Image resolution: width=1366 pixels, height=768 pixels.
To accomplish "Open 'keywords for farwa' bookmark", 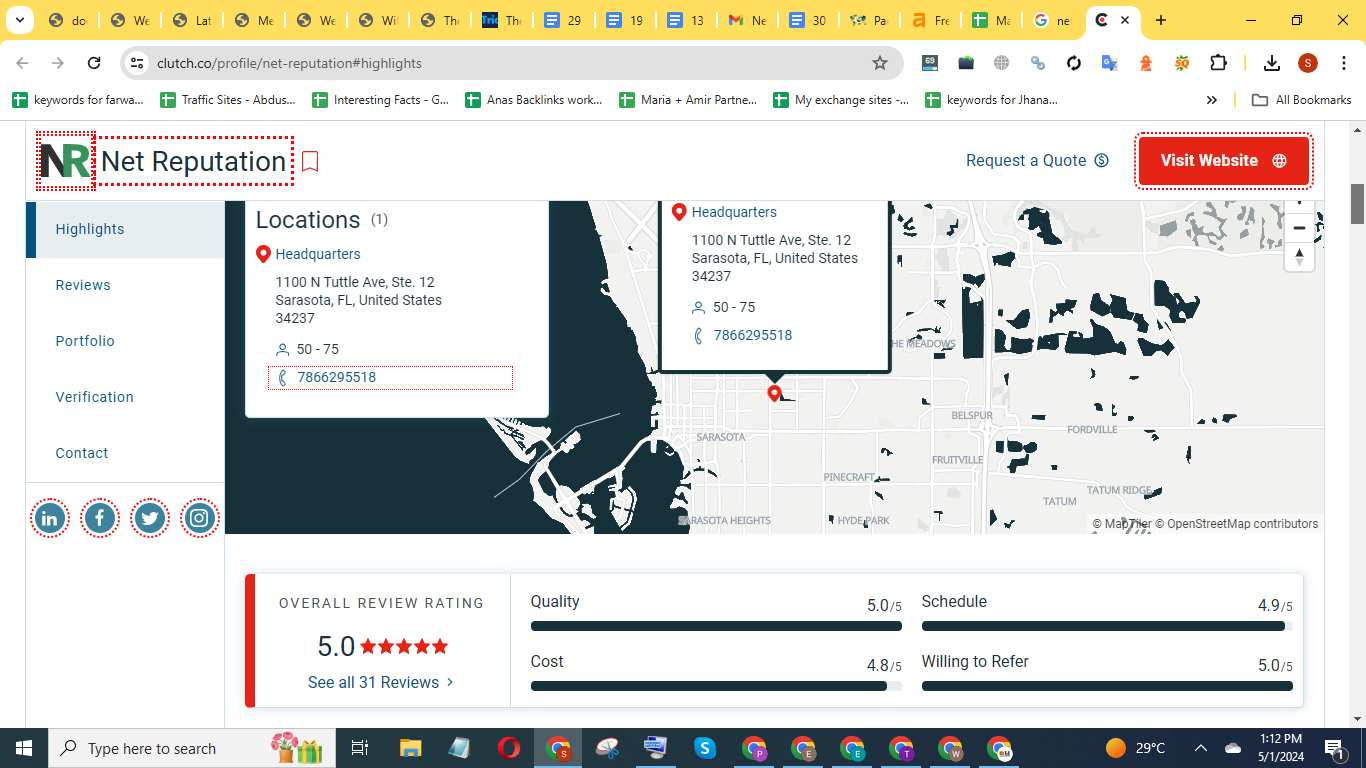I will (x=78, y=100).
